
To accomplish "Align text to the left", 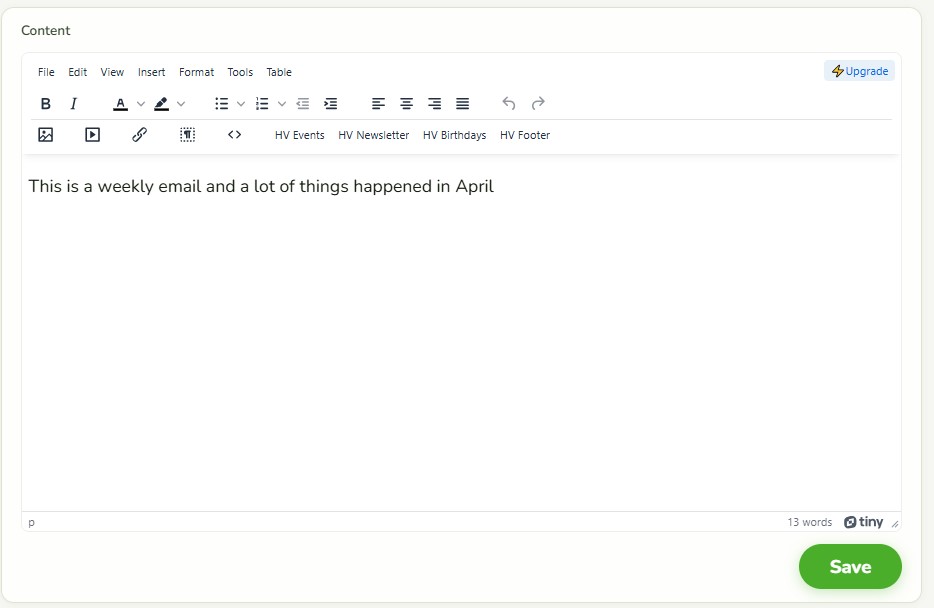I will coord(378,104).
